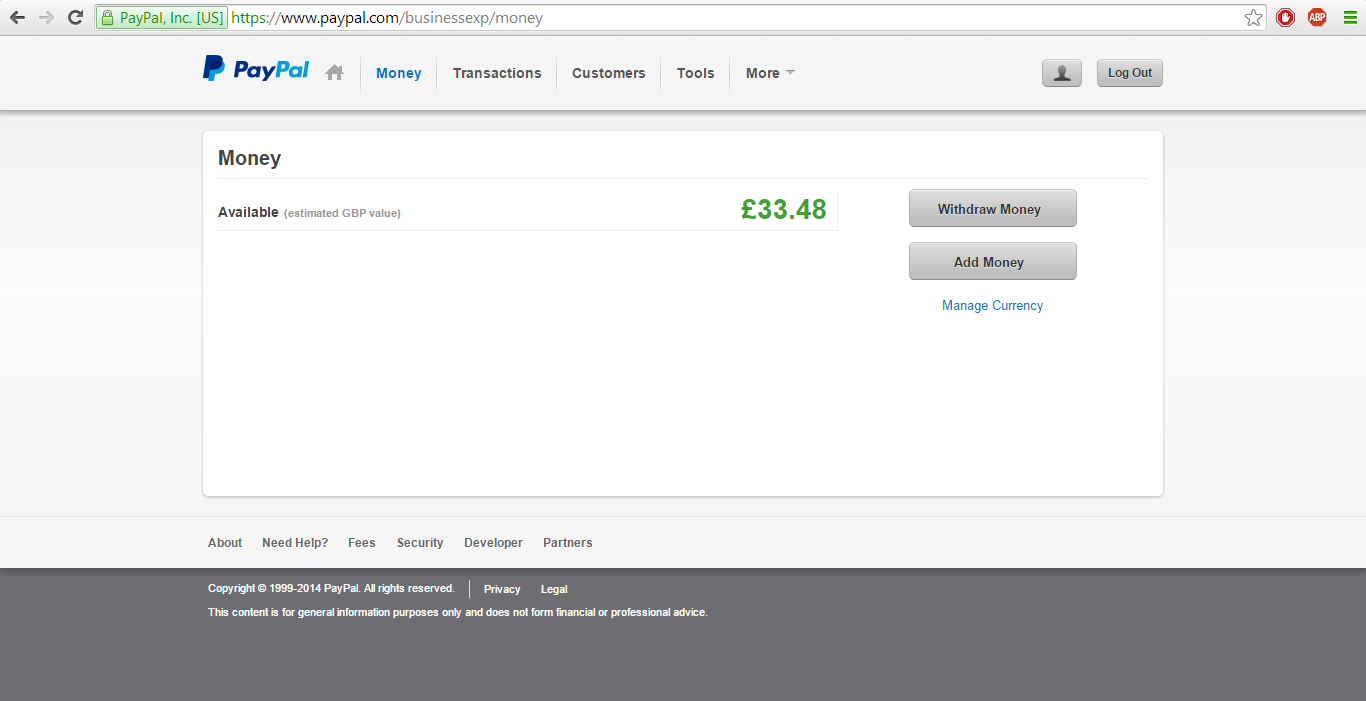Image resolution: width=1366 pixels, height=701 pixels.
Task: Open the red stop-hand extension icon
Action: pyautogui.click(x=1285, y=17)
